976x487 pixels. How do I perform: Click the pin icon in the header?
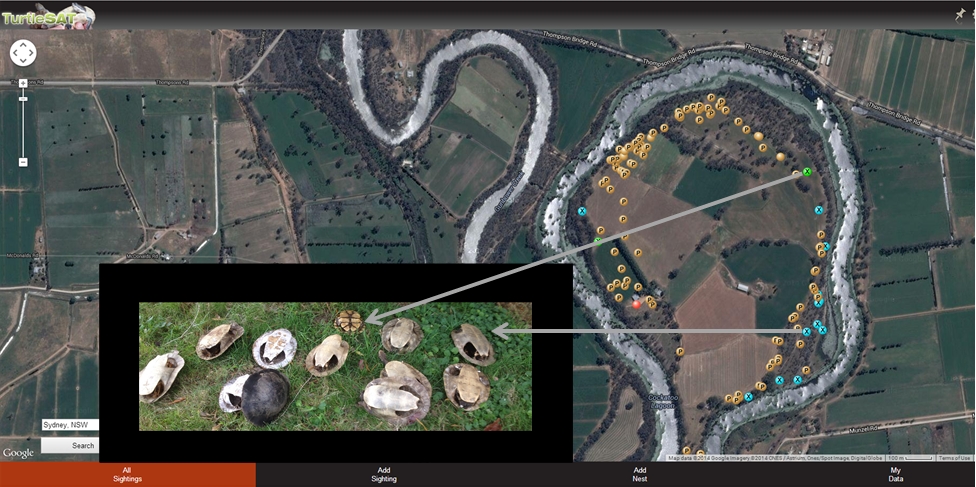960,15
